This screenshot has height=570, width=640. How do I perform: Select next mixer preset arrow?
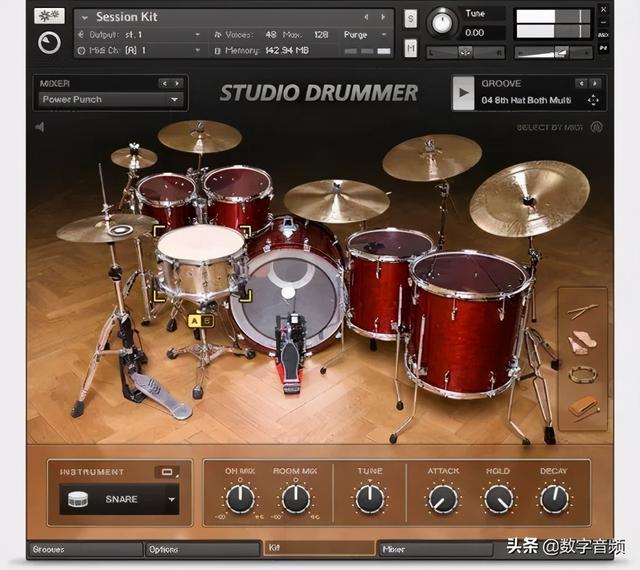click(177, 84)
